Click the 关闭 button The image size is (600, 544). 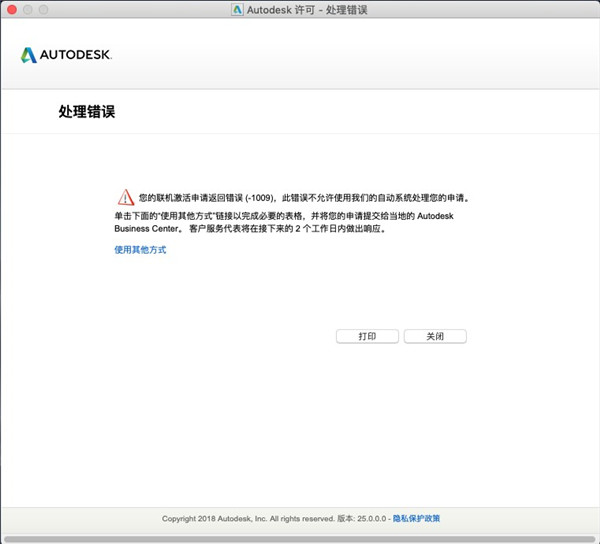pos(435,336)
